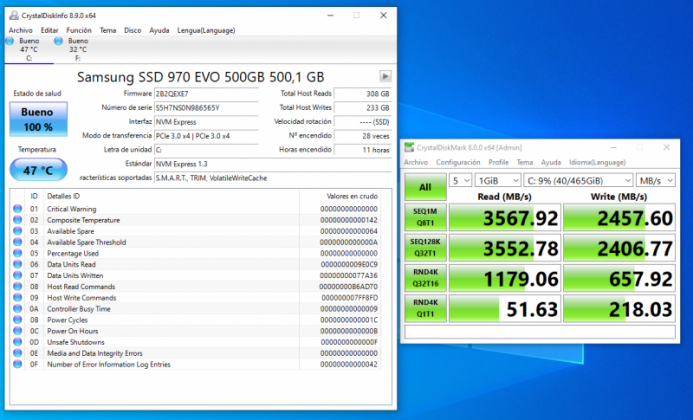Run the SEQ1M Q8T1 test
693x420 pixels.
[425, 217]
